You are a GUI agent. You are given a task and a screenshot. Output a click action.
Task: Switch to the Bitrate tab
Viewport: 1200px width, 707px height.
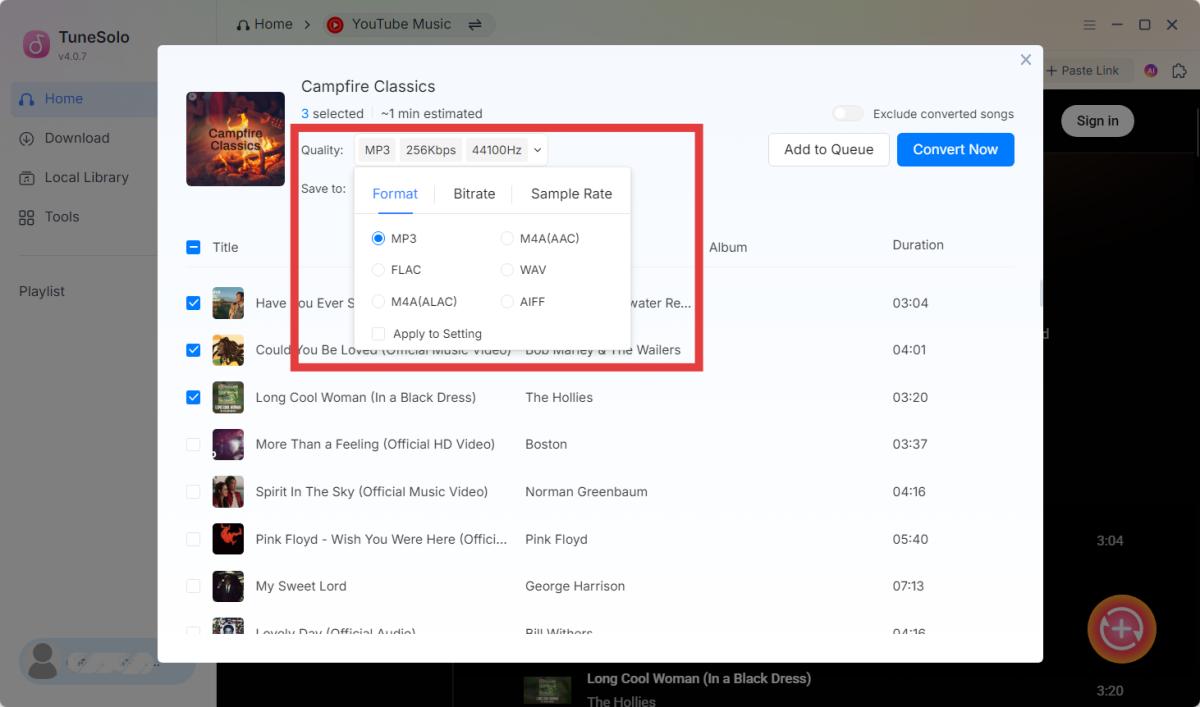click(x=474, y=194)
